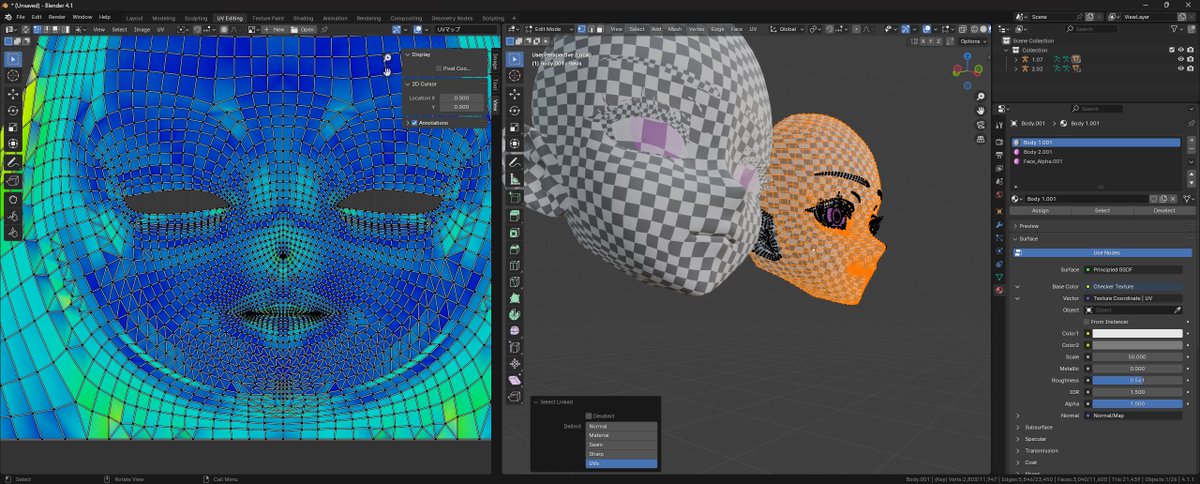1200x484 pixels.
Task: Click the viewport zoom magnifier icon
Action: coord(981,96)
